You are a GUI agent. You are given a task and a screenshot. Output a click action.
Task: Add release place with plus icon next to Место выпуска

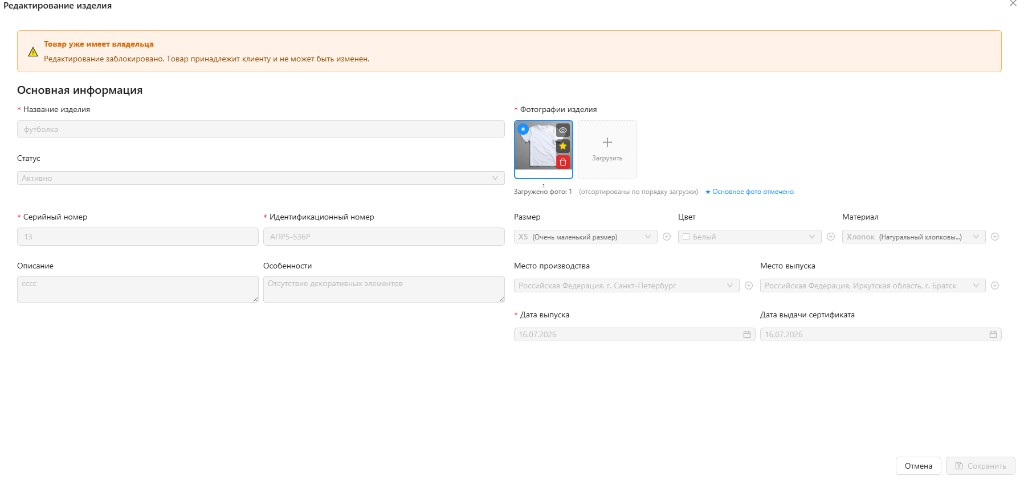[995, 285]
